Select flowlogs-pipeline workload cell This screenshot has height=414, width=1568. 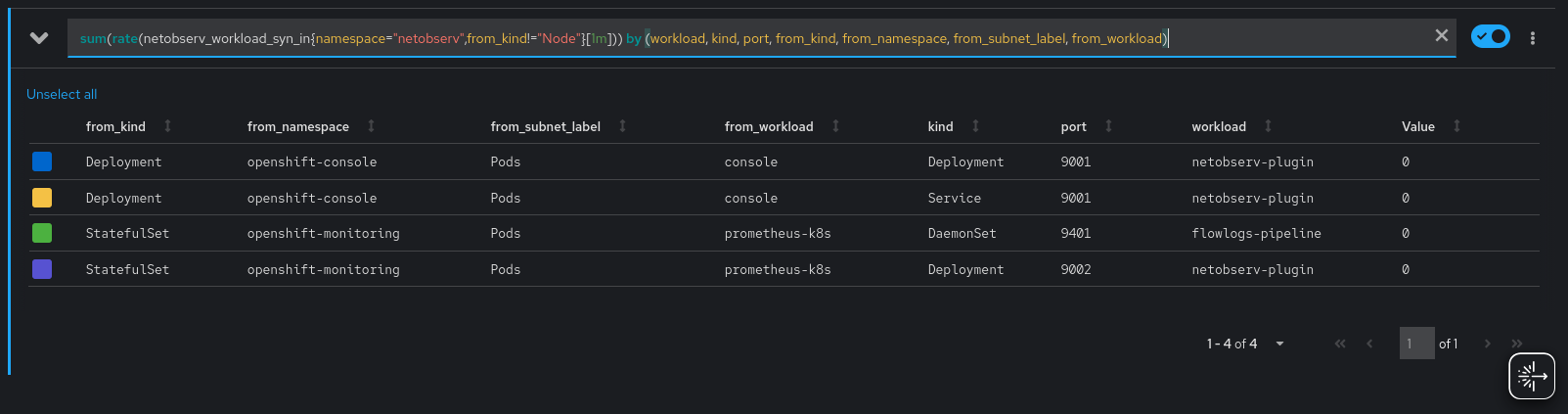click(1256, 233)
